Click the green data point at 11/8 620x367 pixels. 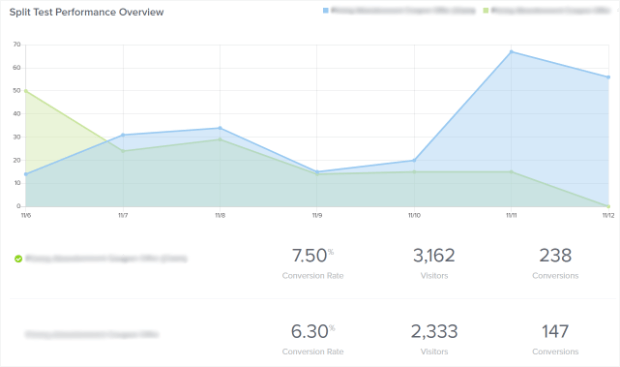[x=220, y=139]
